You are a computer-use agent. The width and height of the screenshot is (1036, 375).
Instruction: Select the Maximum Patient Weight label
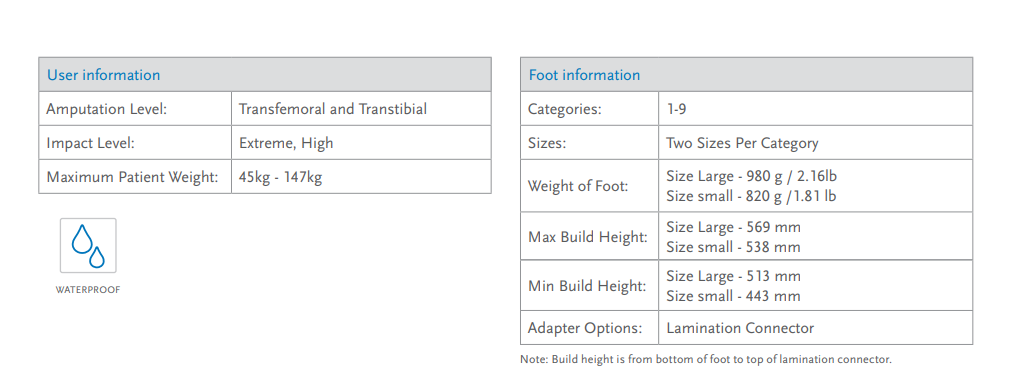coord(132,177)
